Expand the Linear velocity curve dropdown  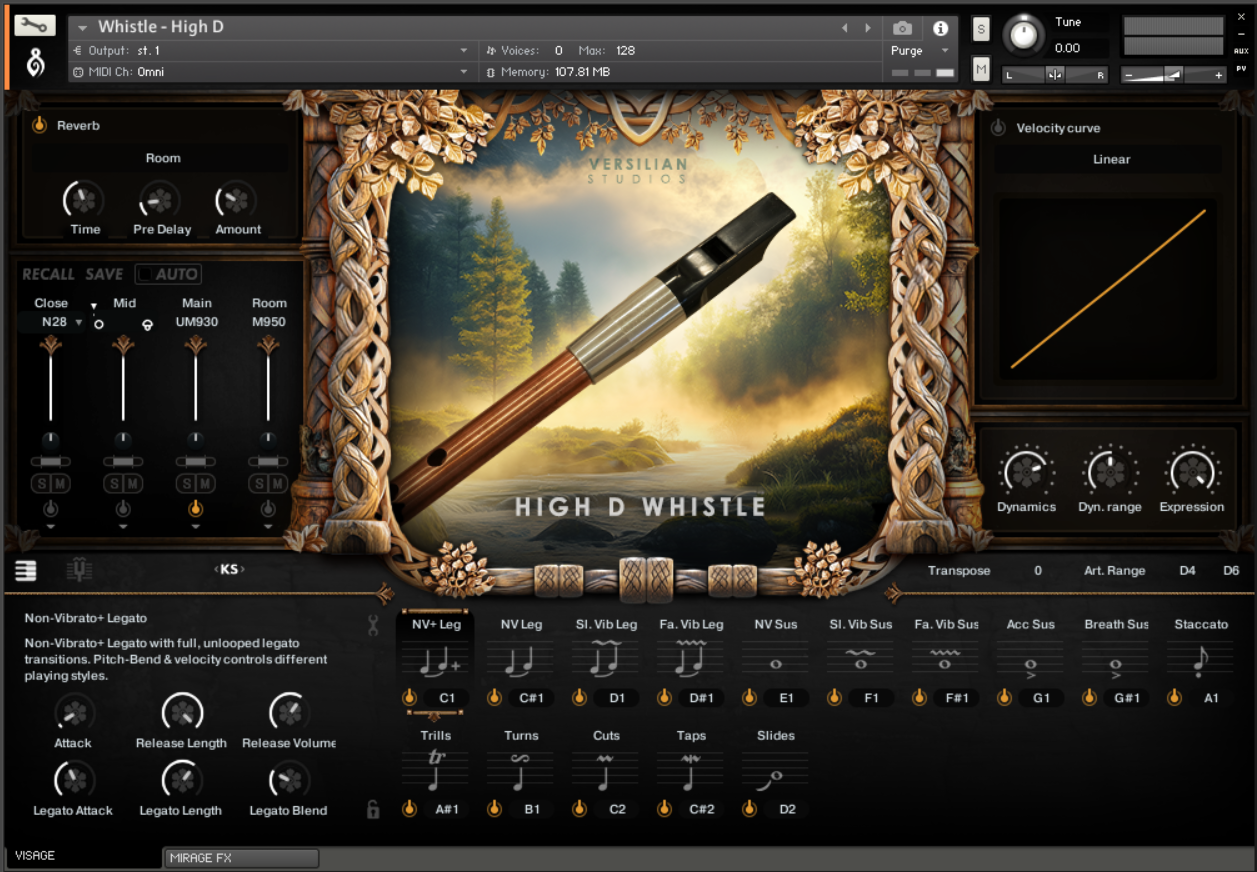pos(1110,159)
